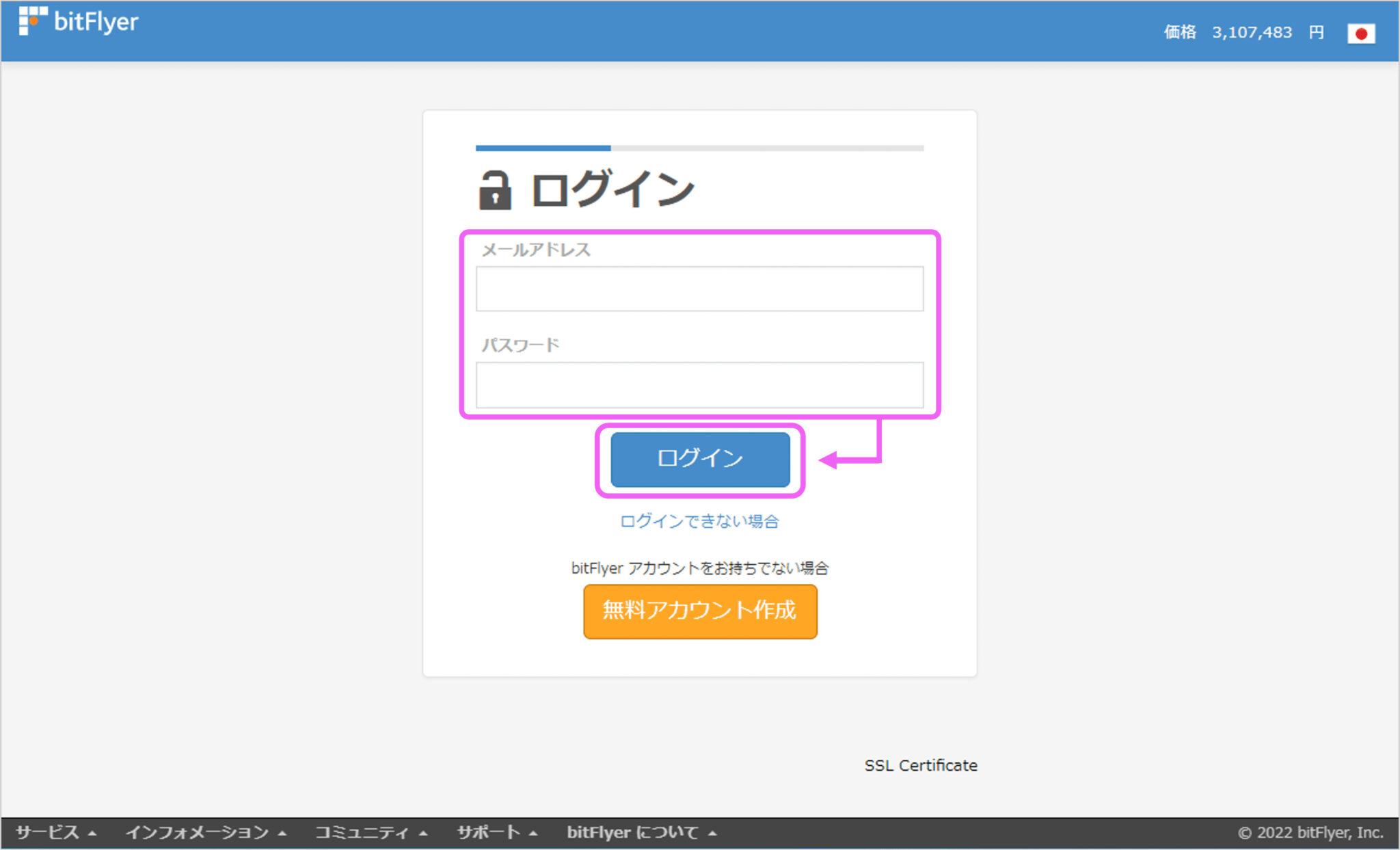Click the Japanese flag language icon
The width and height of the screenshot is (1400, 850).
tap(1362, 32)
